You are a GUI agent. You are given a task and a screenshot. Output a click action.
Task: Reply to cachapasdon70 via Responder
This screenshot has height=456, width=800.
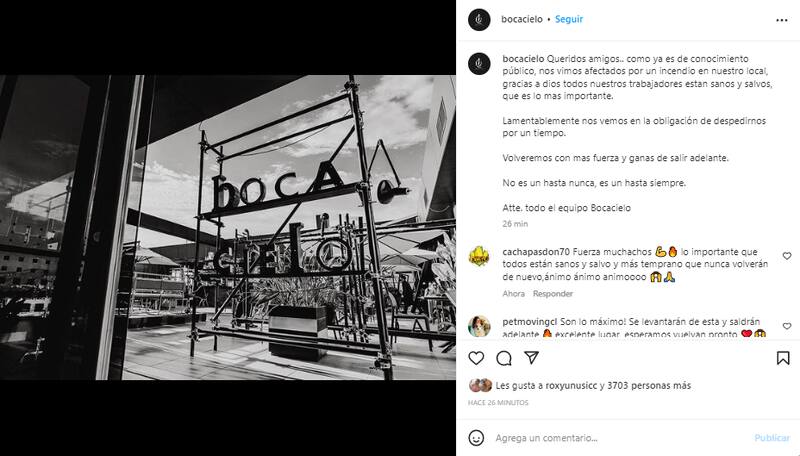(x=553, y=293)
